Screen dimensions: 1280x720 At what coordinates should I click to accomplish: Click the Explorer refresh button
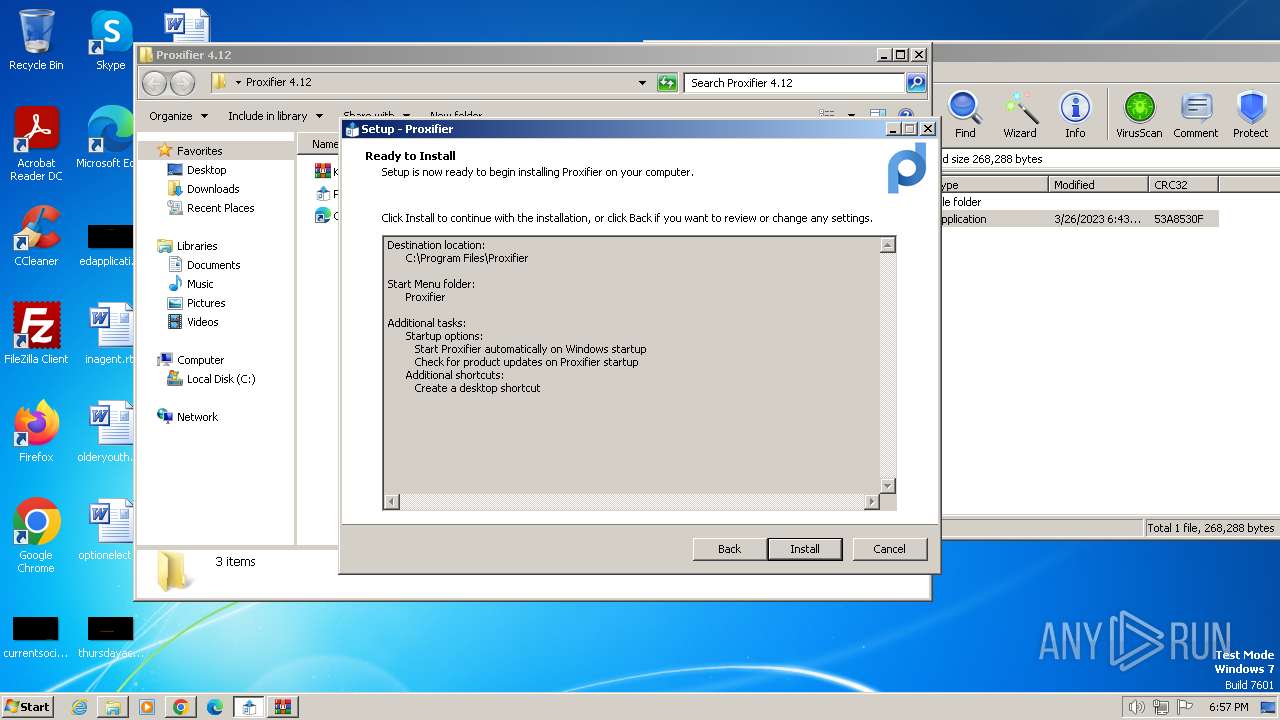pyautogui.click(x=667, y=83)
